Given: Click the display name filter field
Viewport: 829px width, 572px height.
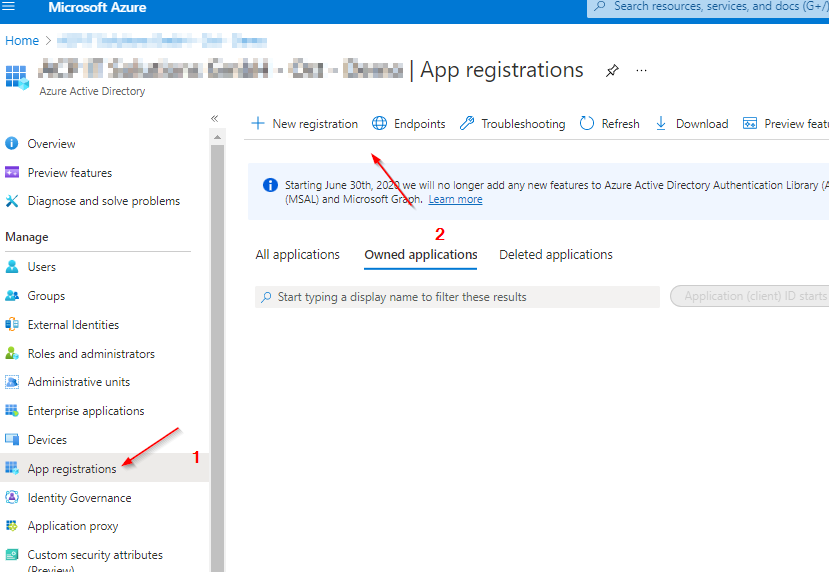Looking at the screenshot, I should point(457,297).
